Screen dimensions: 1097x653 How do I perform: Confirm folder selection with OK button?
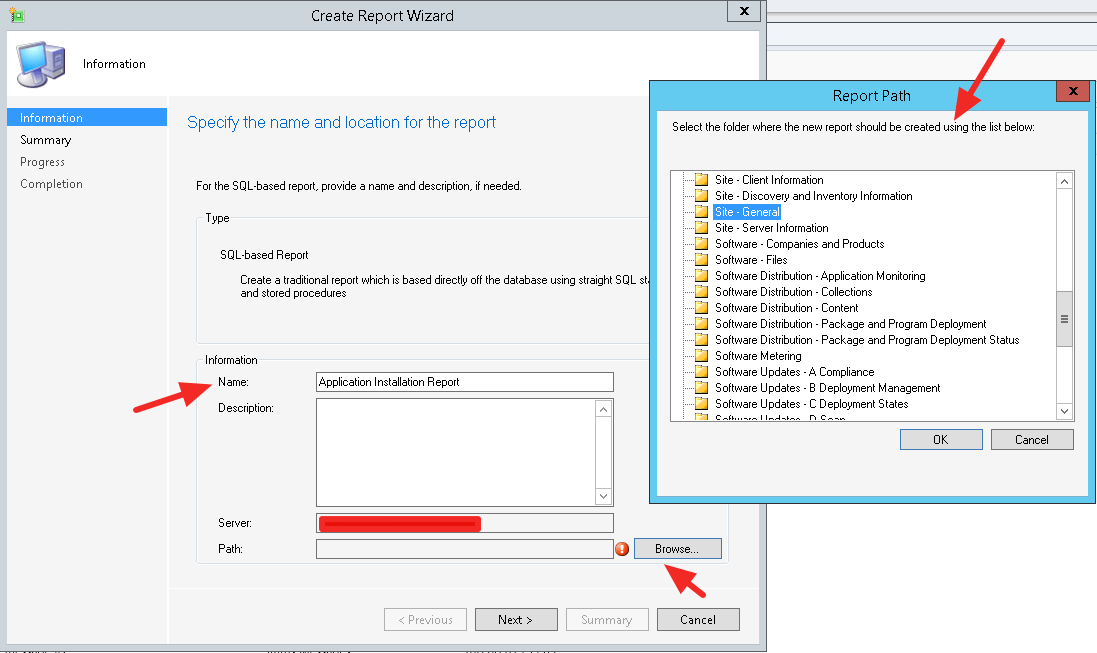click(x=940, y=440)
